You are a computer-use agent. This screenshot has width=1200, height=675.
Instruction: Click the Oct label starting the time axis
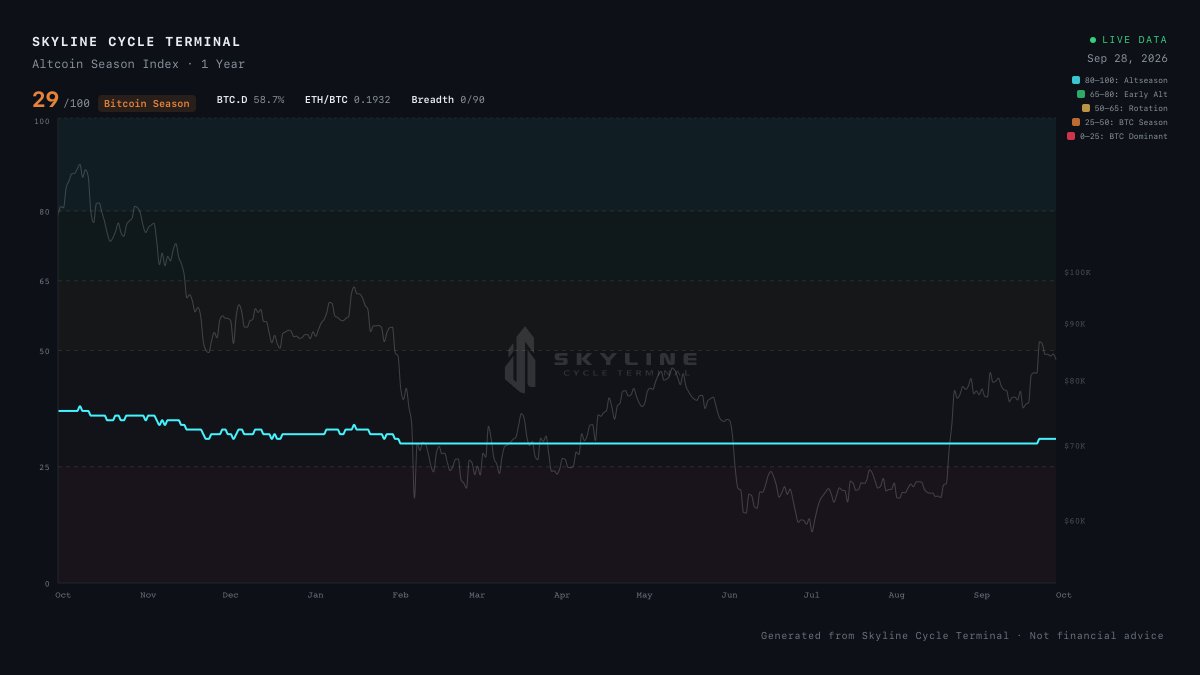63,595
